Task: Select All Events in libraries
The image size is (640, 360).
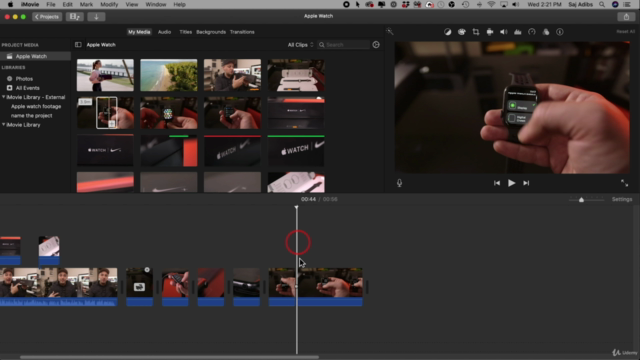Action: click(x=27, y=88)
